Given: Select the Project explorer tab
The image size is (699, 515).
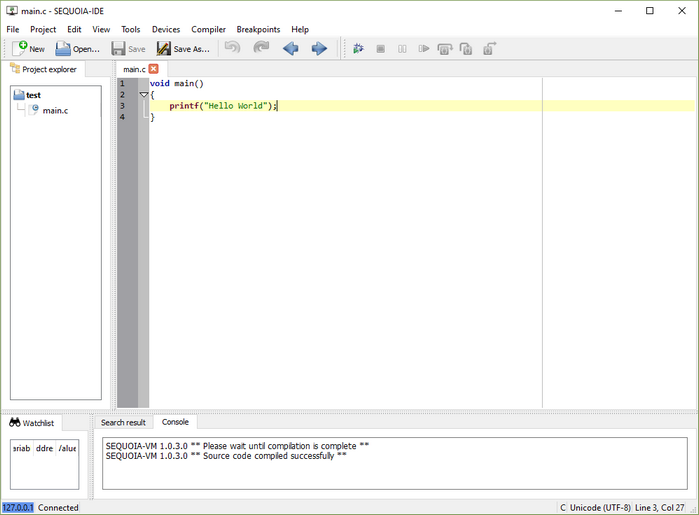Looking at the screenshot, I should click(44, 69).
